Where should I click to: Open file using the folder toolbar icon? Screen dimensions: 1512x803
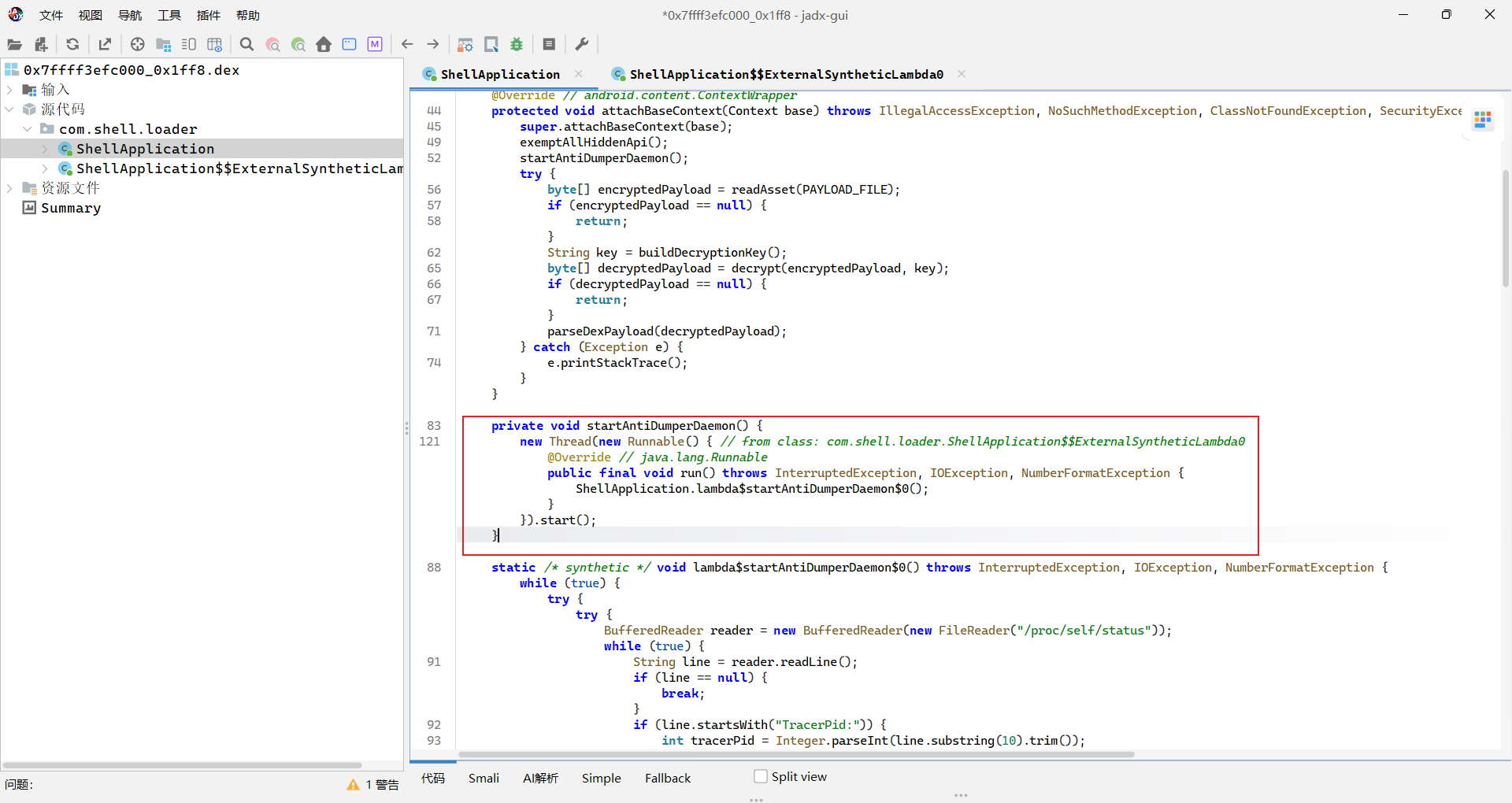click(x=14, y=45)
